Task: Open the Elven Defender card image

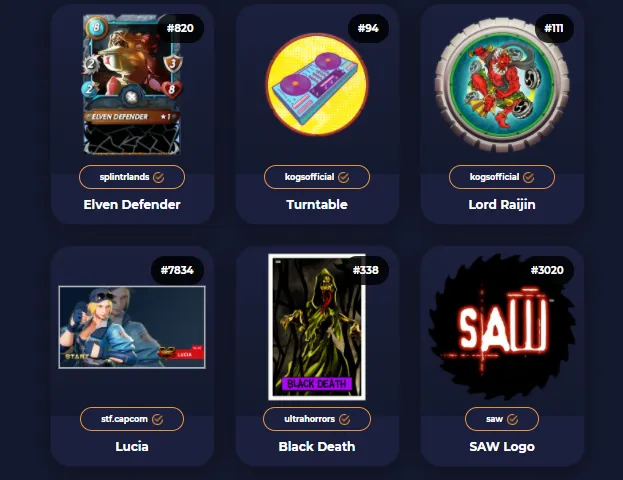Action: coord(132,84)
